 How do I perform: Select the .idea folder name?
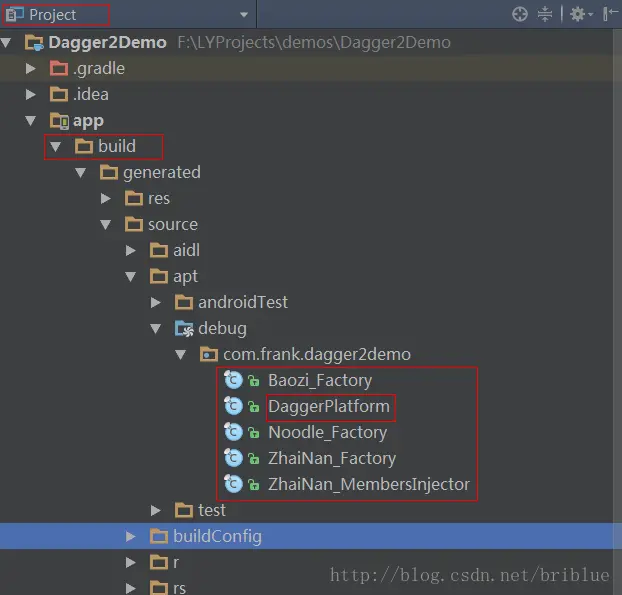point(90,94)
